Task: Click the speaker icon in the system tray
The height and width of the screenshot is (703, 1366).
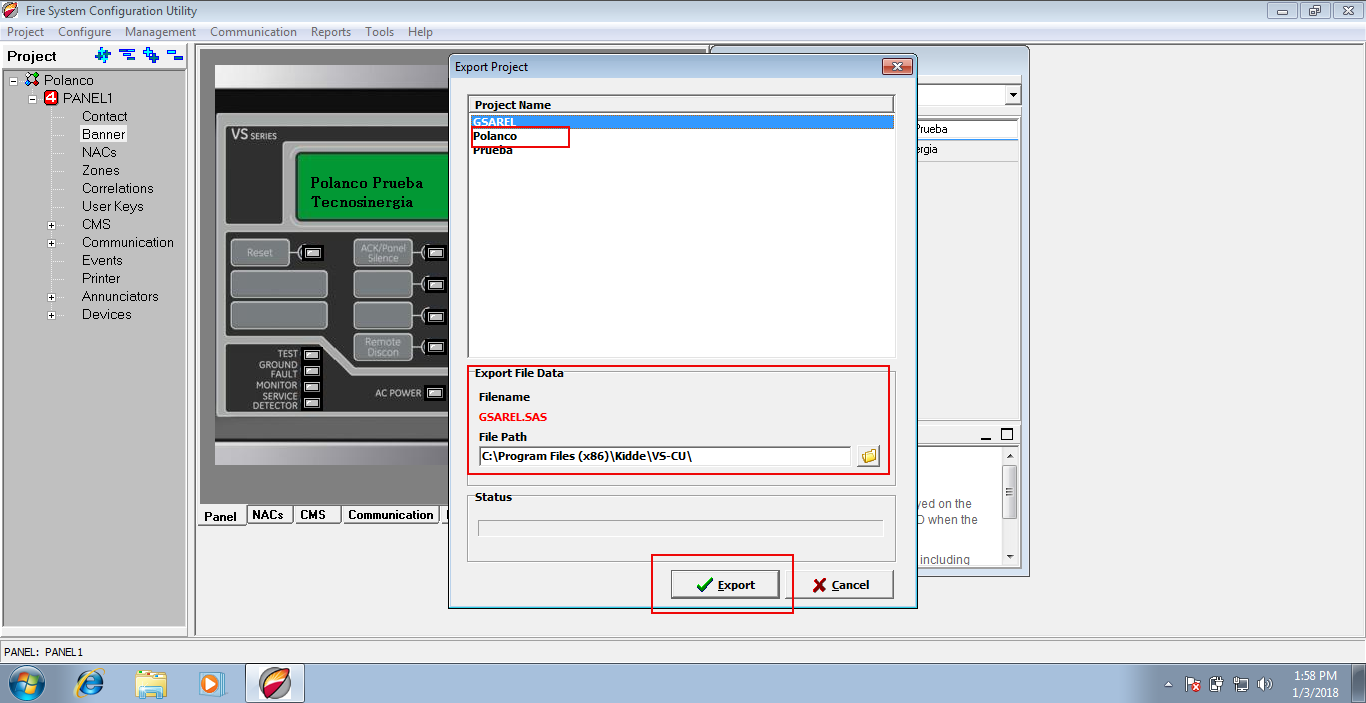Action: click(1264, 684)
